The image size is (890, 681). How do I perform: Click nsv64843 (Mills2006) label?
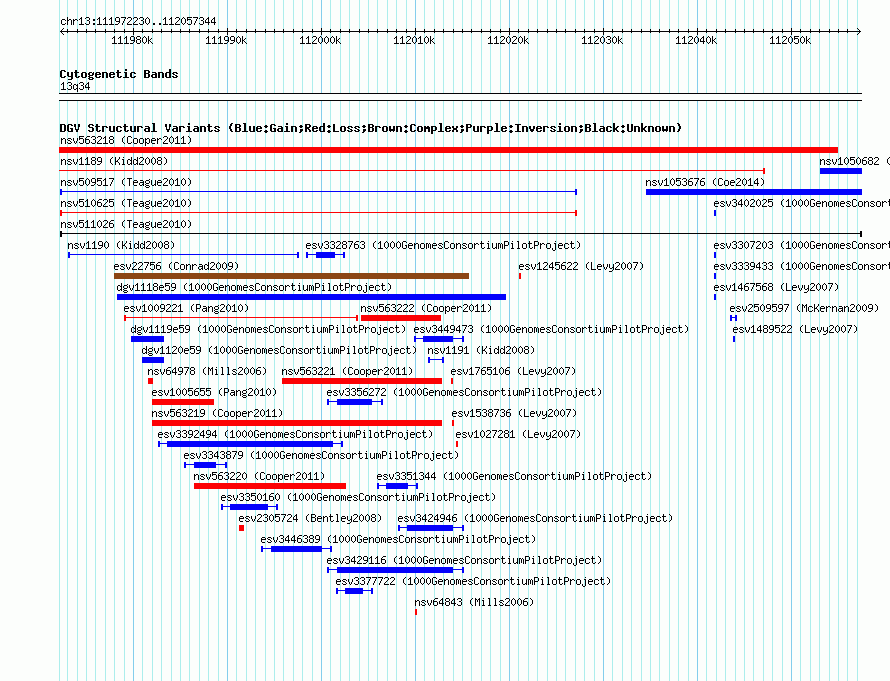474,602
